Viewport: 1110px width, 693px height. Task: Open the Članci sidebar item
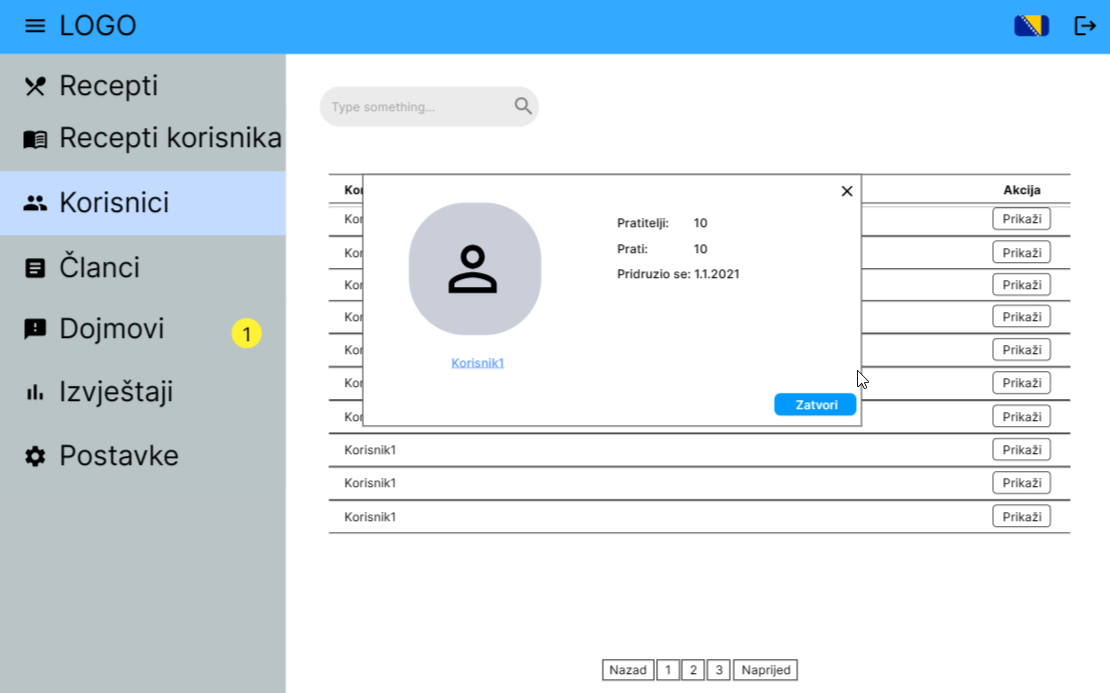[99, 268]
